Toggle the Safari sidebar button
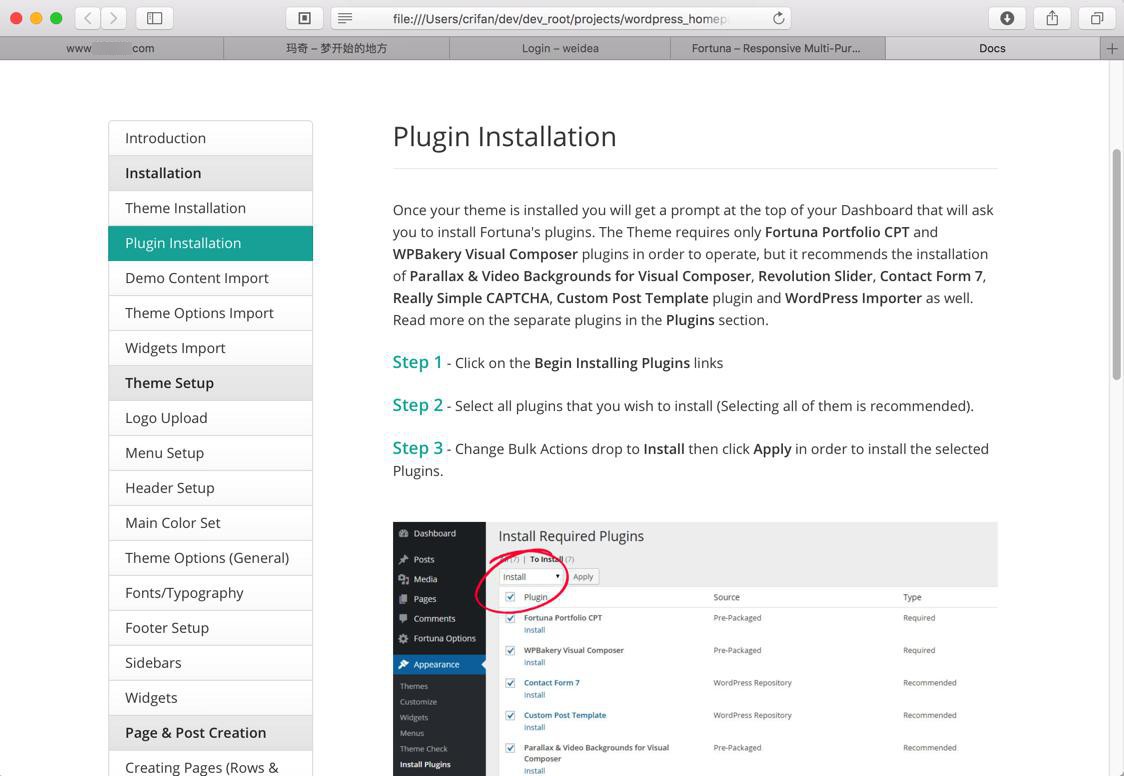 click(x=154, y=18)
